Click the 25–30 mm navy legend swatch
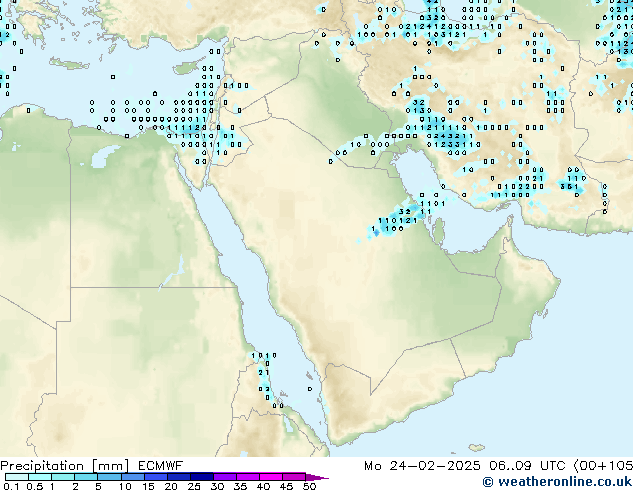The width and height of the screenshot is (634, 490). [202, 477]
